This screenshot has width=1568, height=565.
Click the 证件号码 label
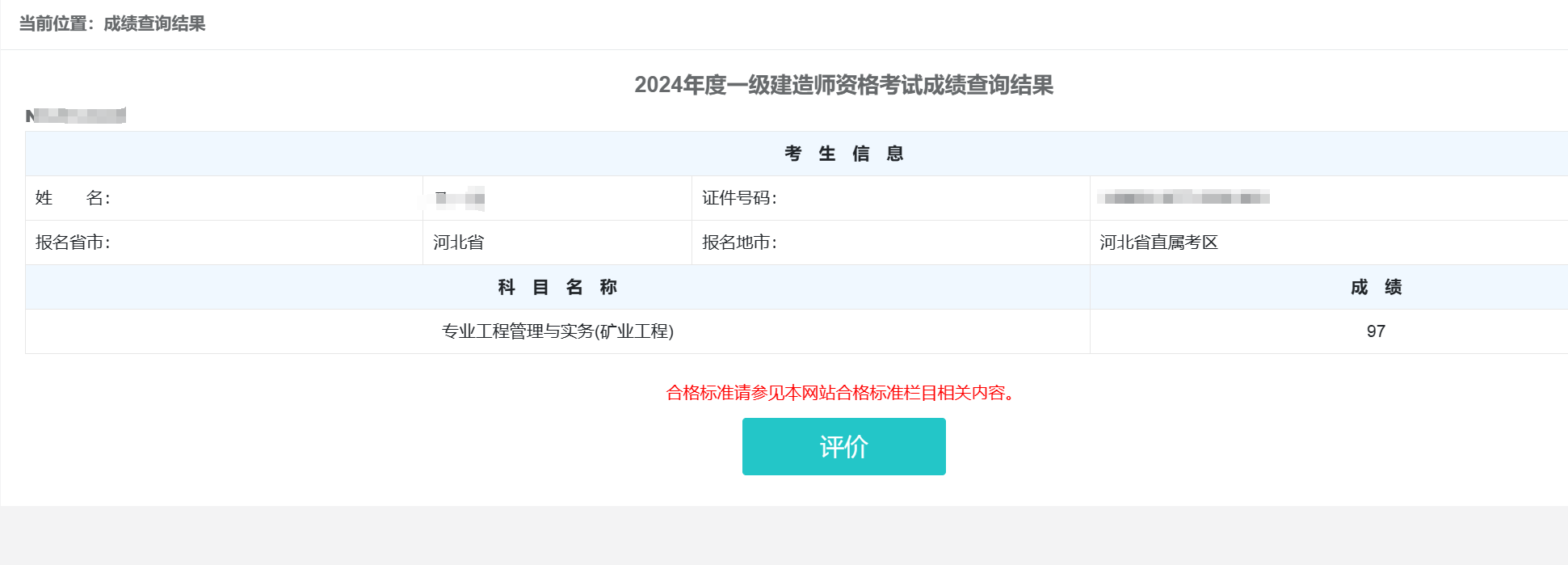click(739, 198)
